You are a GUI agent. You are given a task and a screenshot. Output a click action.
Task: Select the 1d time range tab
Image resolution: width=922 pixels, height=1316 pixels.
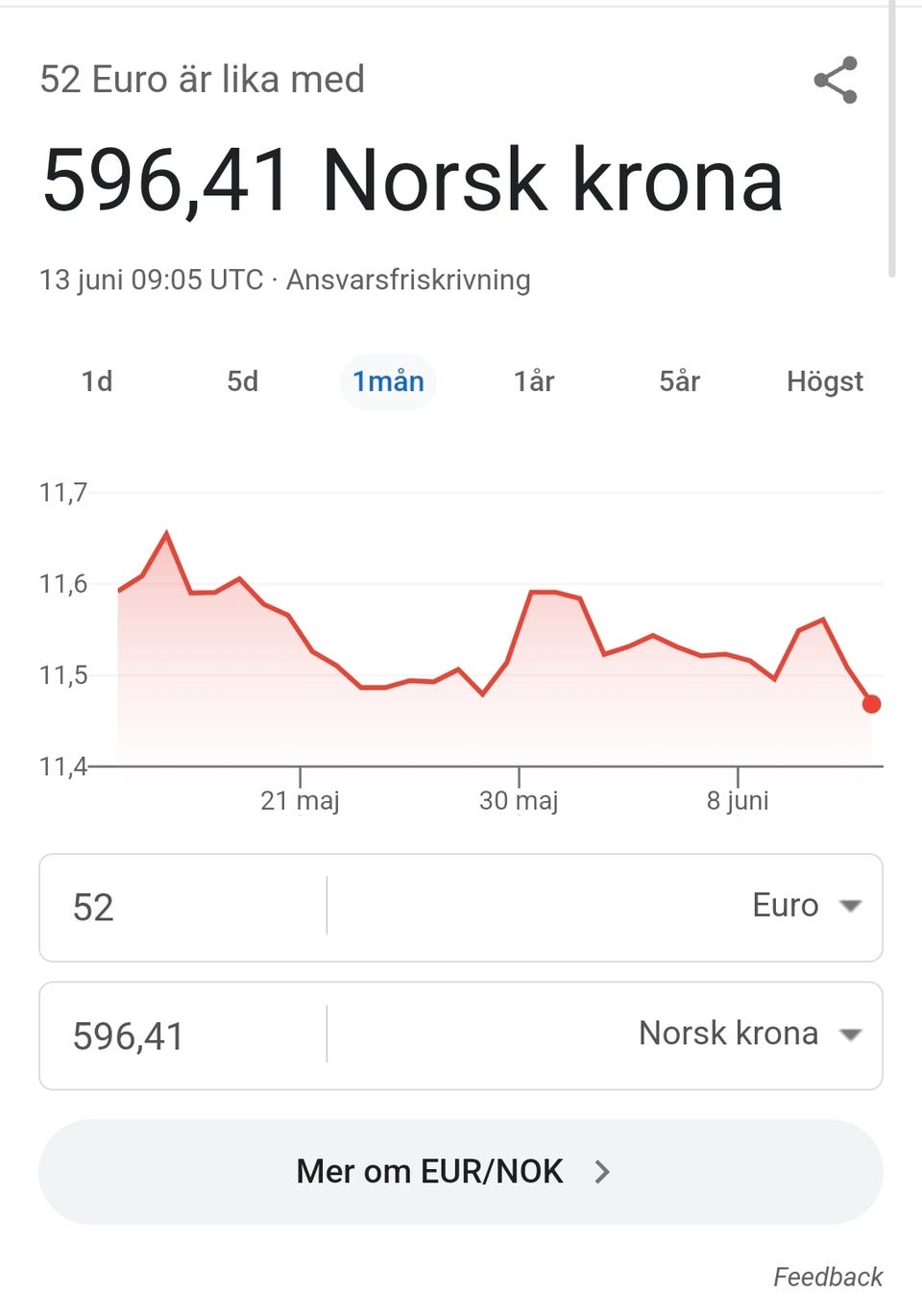[x=97, y=381]
